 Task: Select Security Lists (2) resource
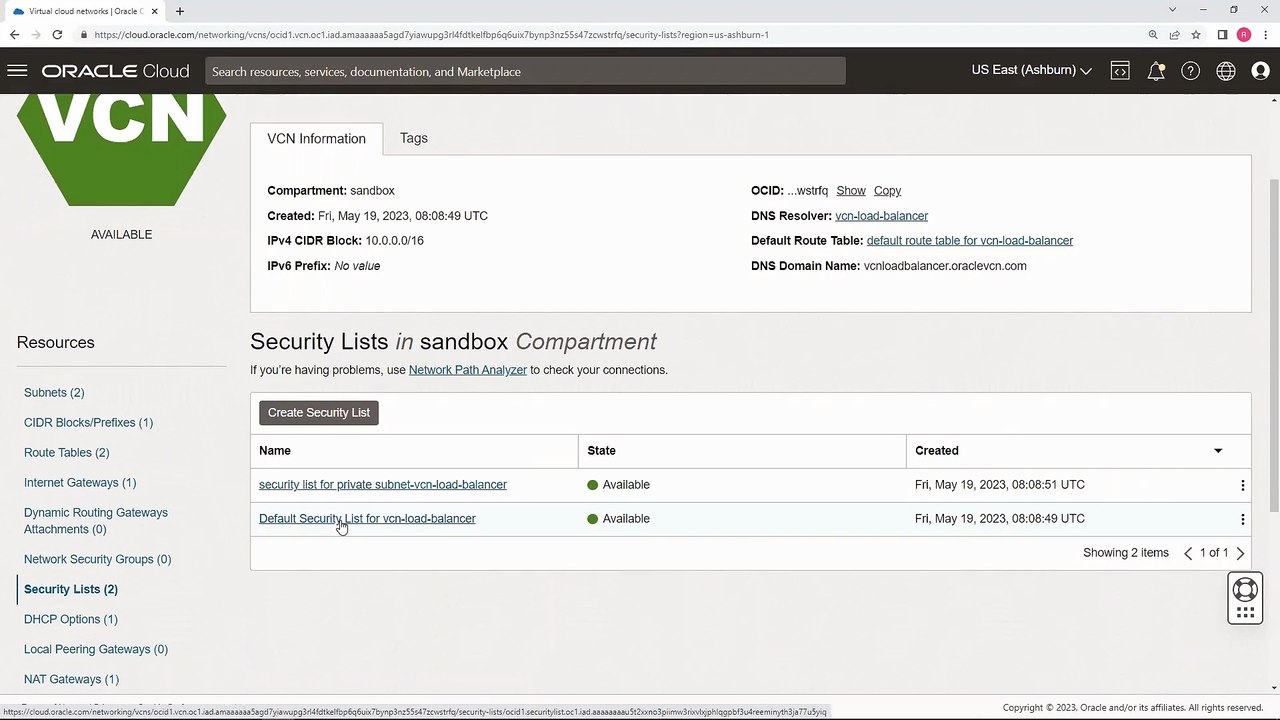pos(71,590)
